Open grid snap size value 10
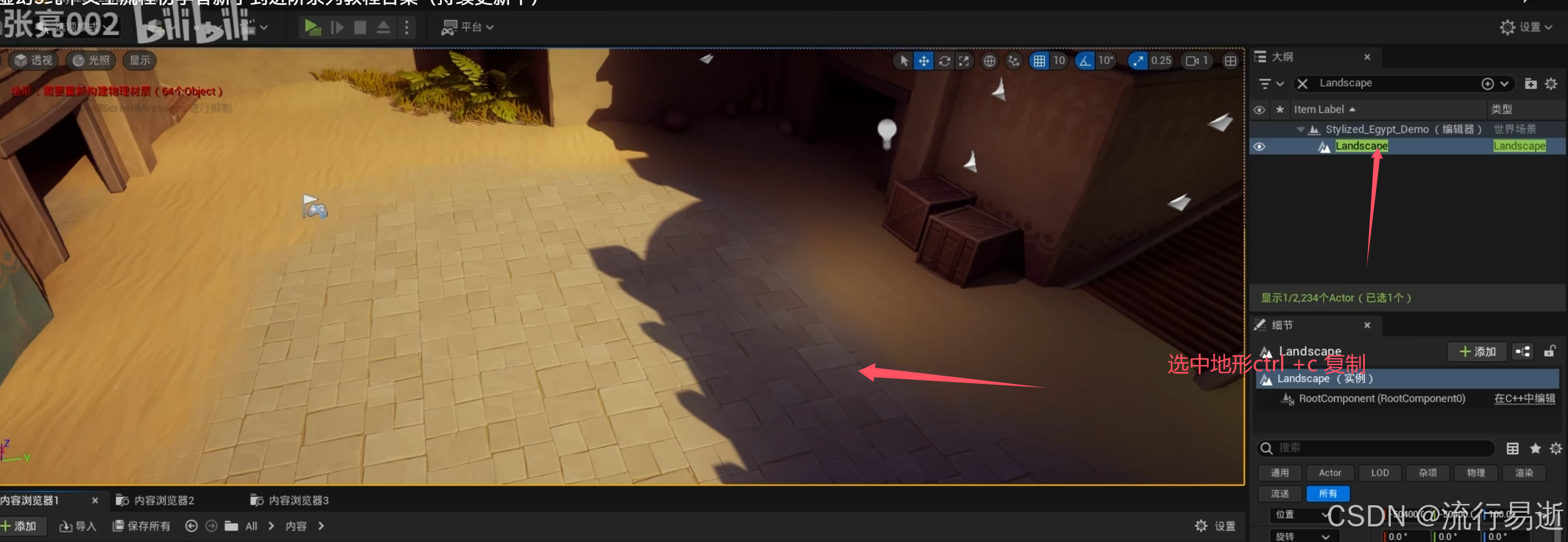Screen dimensions: 1568x542 click(x=1059, y=60)
